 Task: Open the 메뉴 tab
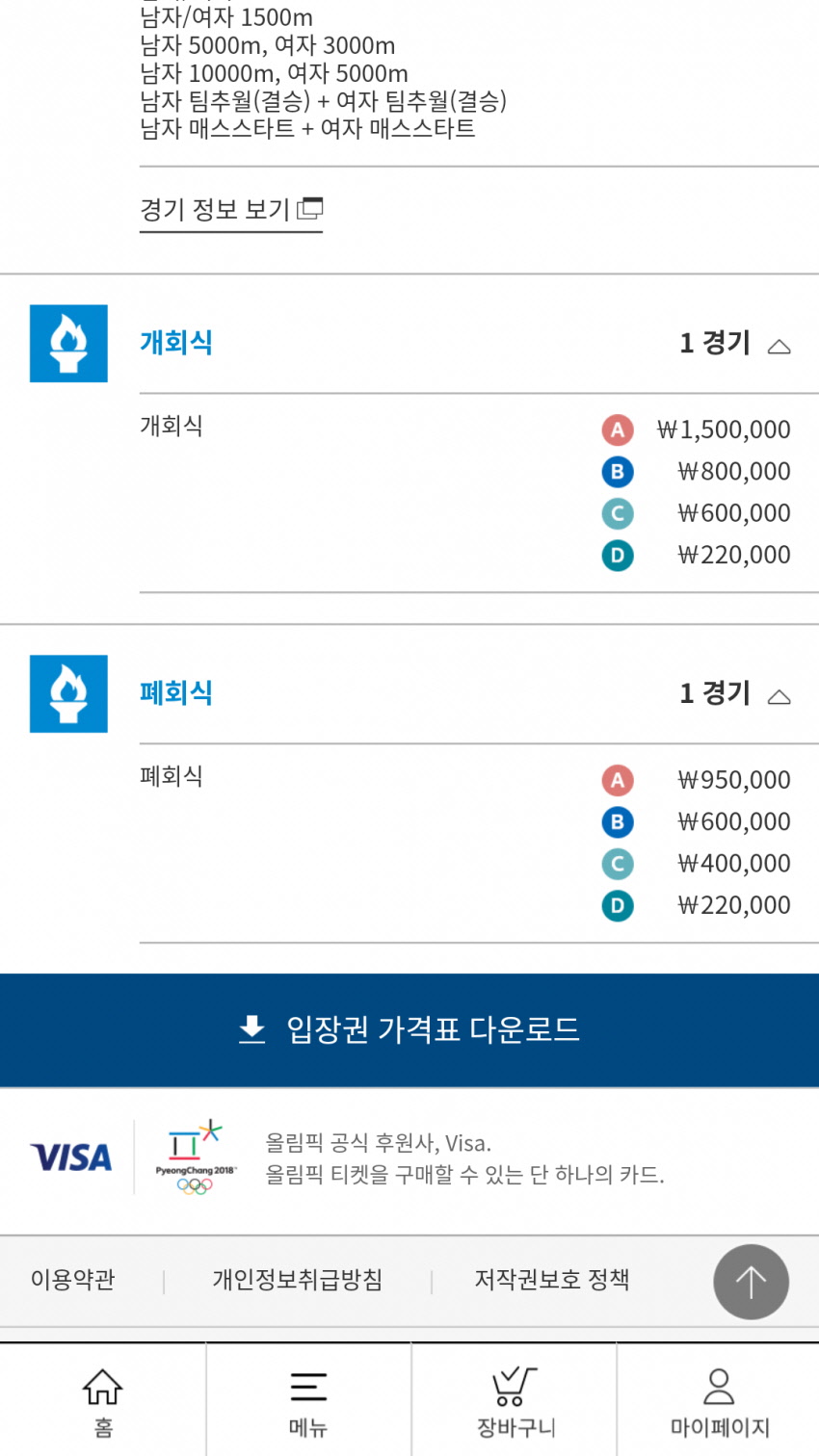(308, 1400)
